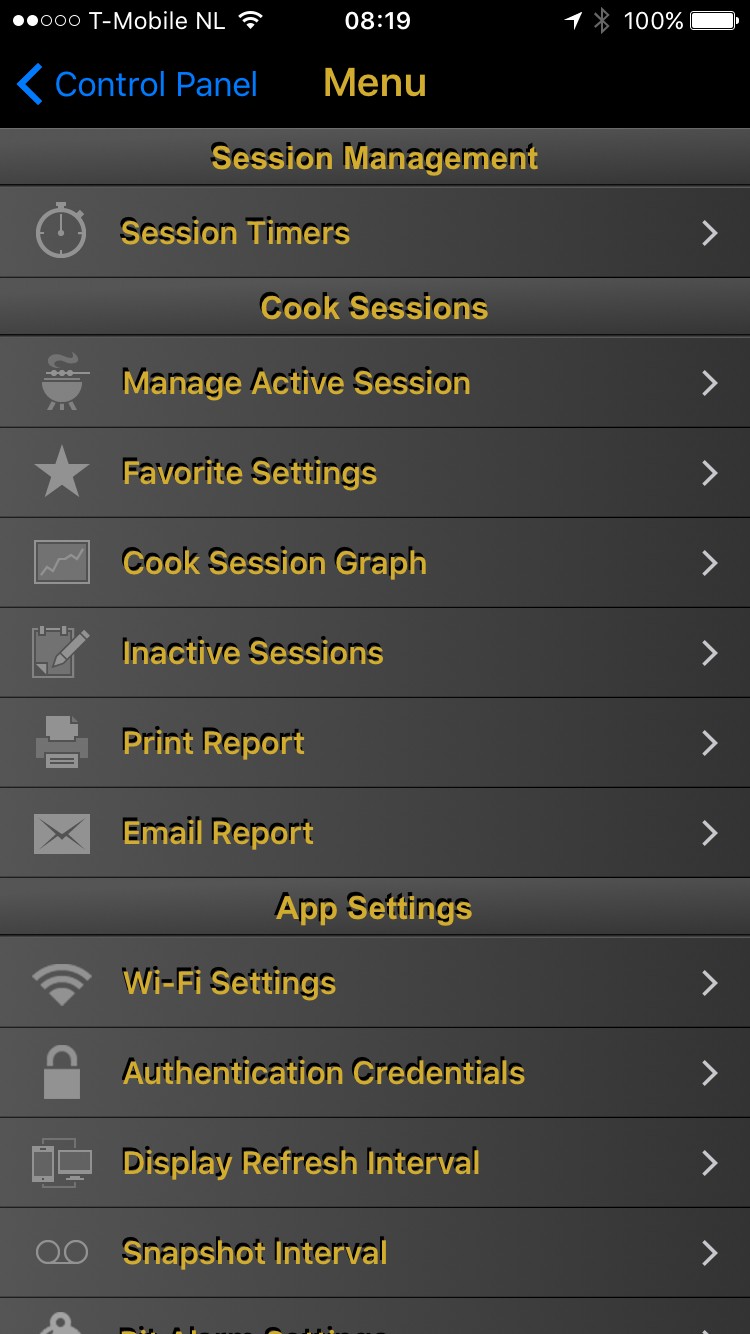The height and width of the screenshot is (1334, 750).
Task: Tap the stopwatch icon for Session Timers
Action: [x=61, y=231]
